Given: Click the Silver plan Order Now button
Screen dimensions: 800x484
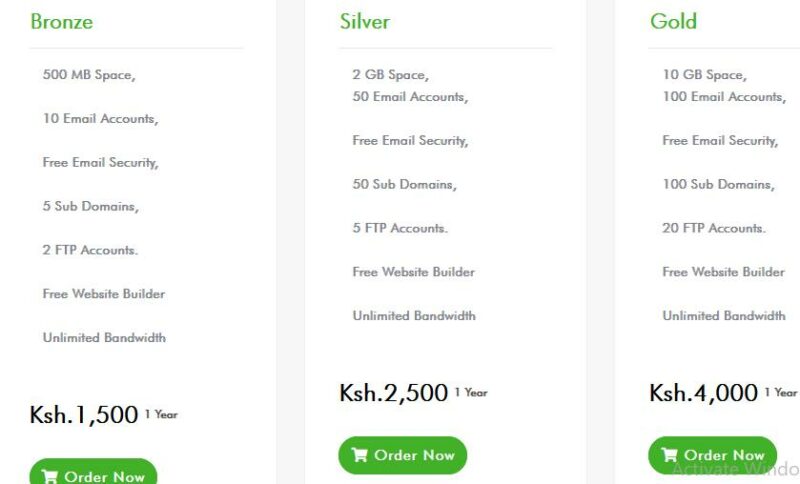Looking at the screenshot, I should pyautogui.click(x=403, y=455).
